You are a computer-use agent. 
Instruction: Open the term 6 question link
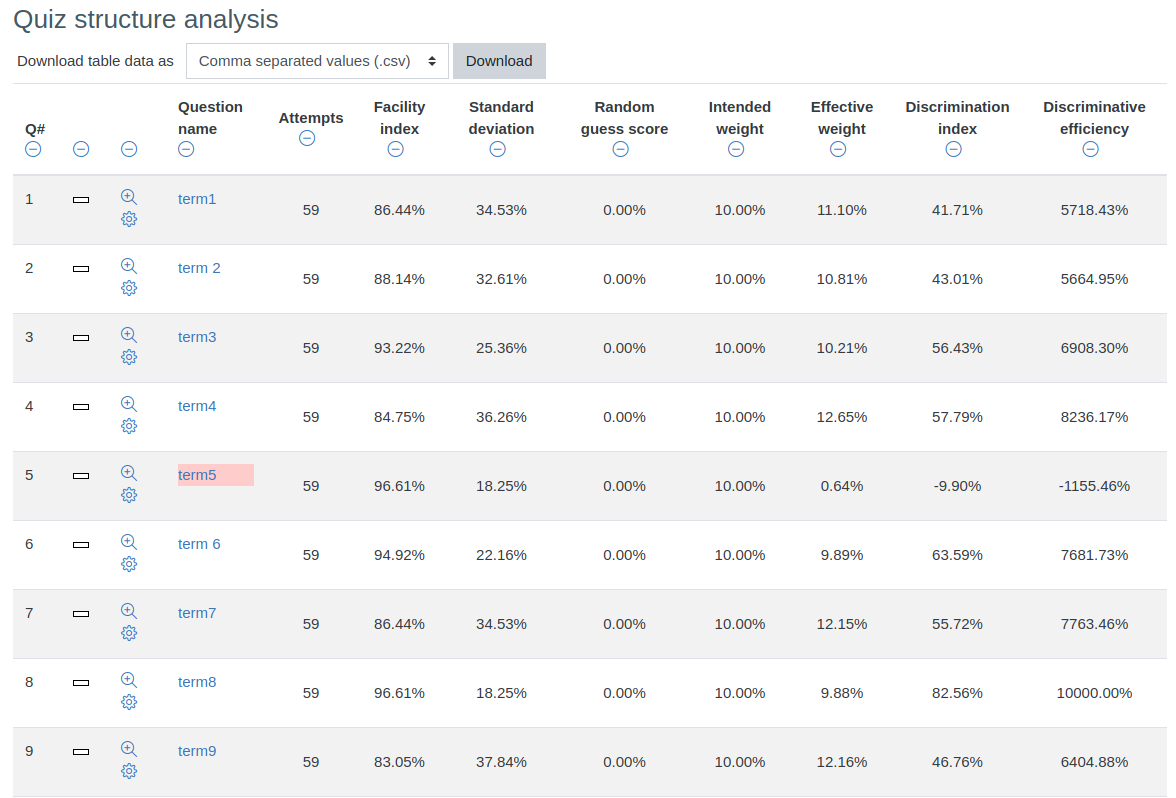tap(199, 544)
